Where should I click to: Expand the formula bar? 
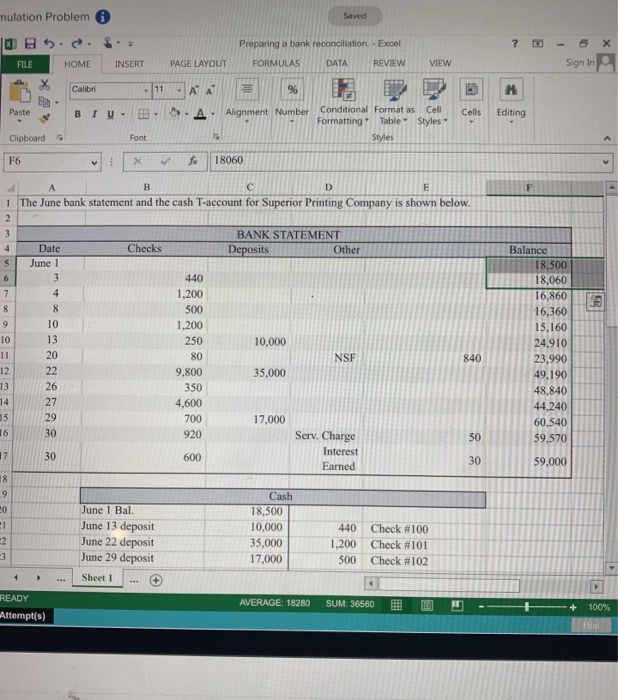pos(605,162)
